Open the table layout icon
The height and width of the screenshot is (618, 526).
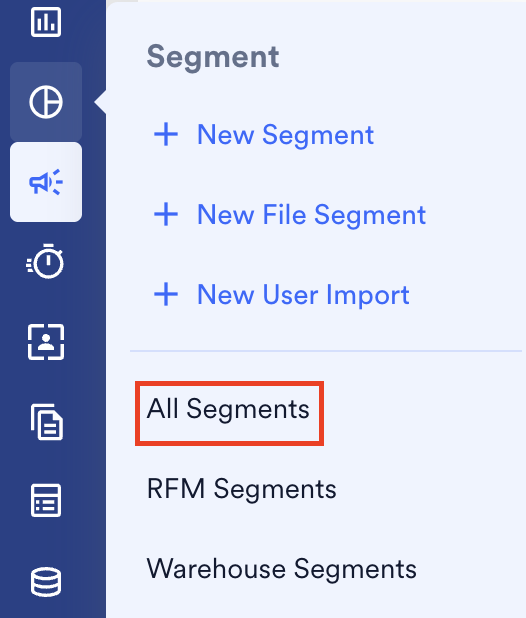[46, 501]
